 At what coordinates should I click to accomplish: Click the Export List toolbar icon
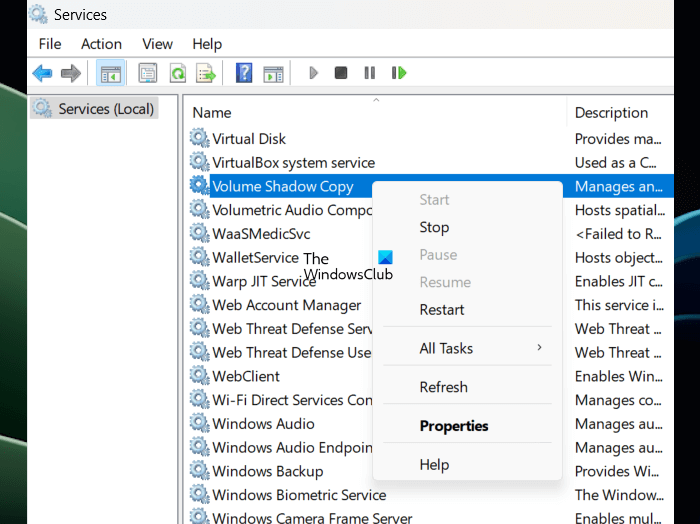[x=206, y=73]
